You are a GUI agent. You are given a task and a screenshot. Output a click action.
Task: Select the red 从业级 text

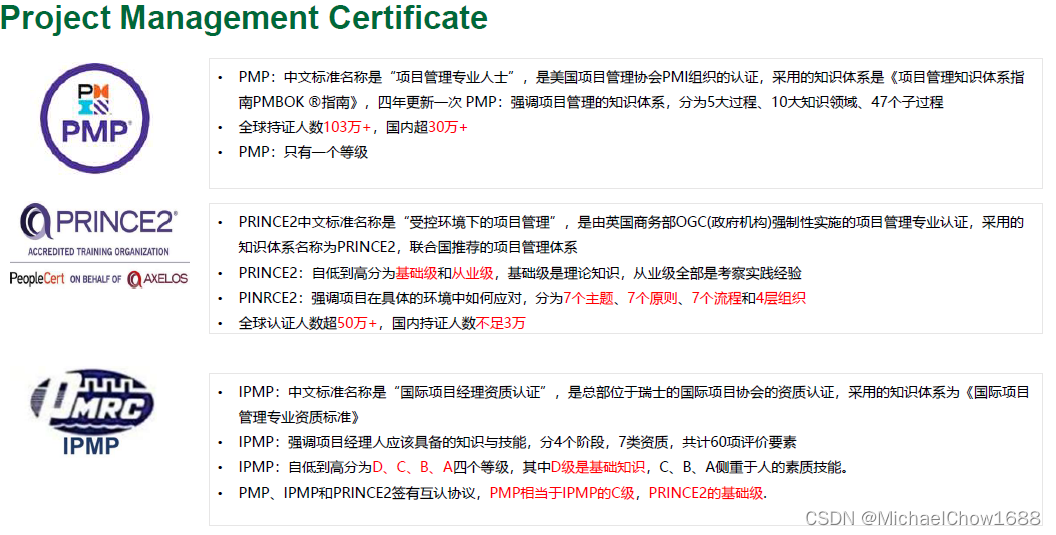pos(473,273)
